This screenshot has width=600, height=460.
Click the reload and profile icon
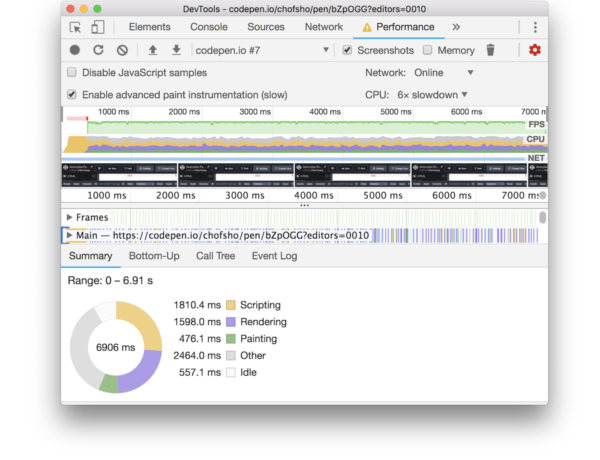click(x=98, y=50)
